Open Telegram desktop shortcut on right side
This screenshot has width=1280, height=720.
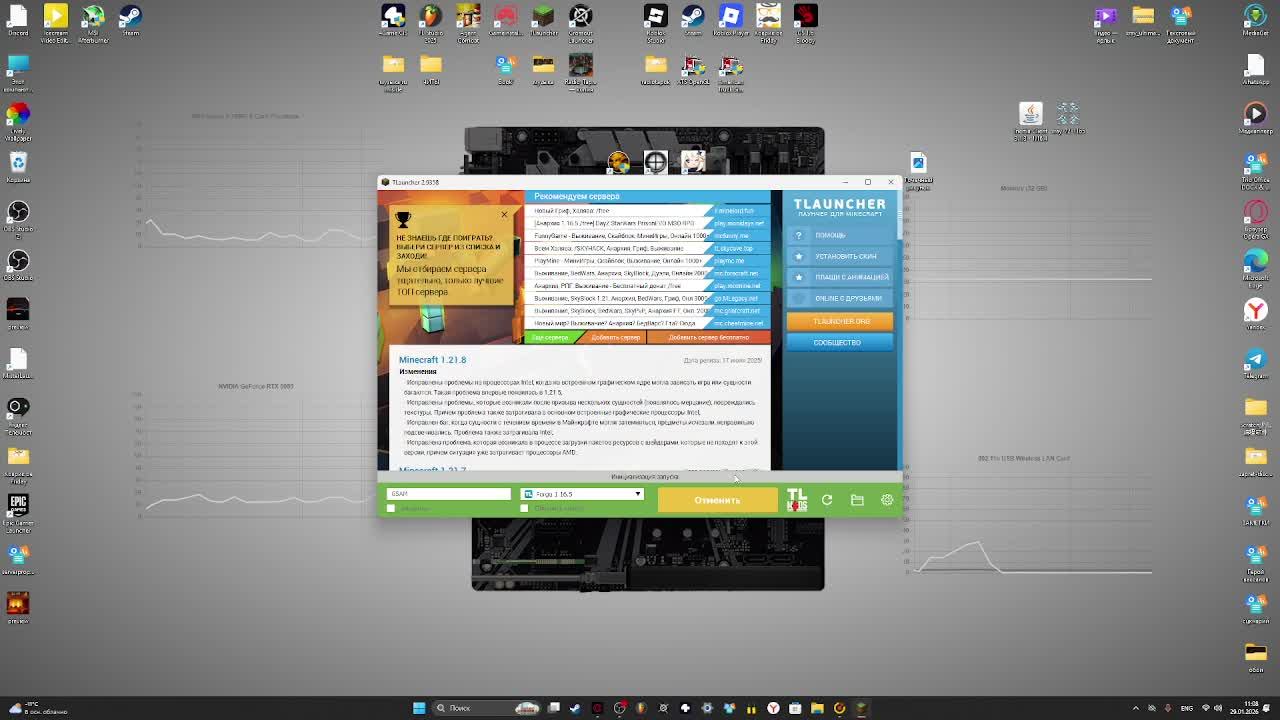coord(1256,362)
